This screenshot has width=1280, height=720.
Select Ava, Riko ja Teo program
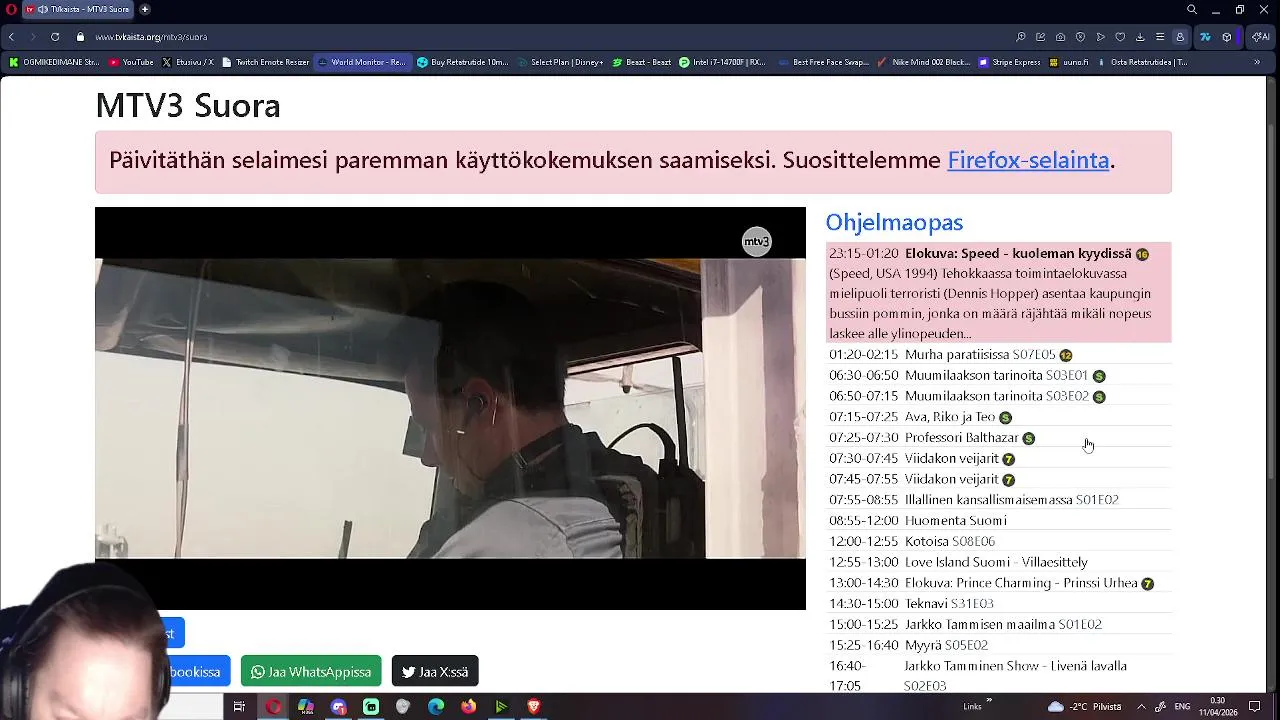coord(998,417)
